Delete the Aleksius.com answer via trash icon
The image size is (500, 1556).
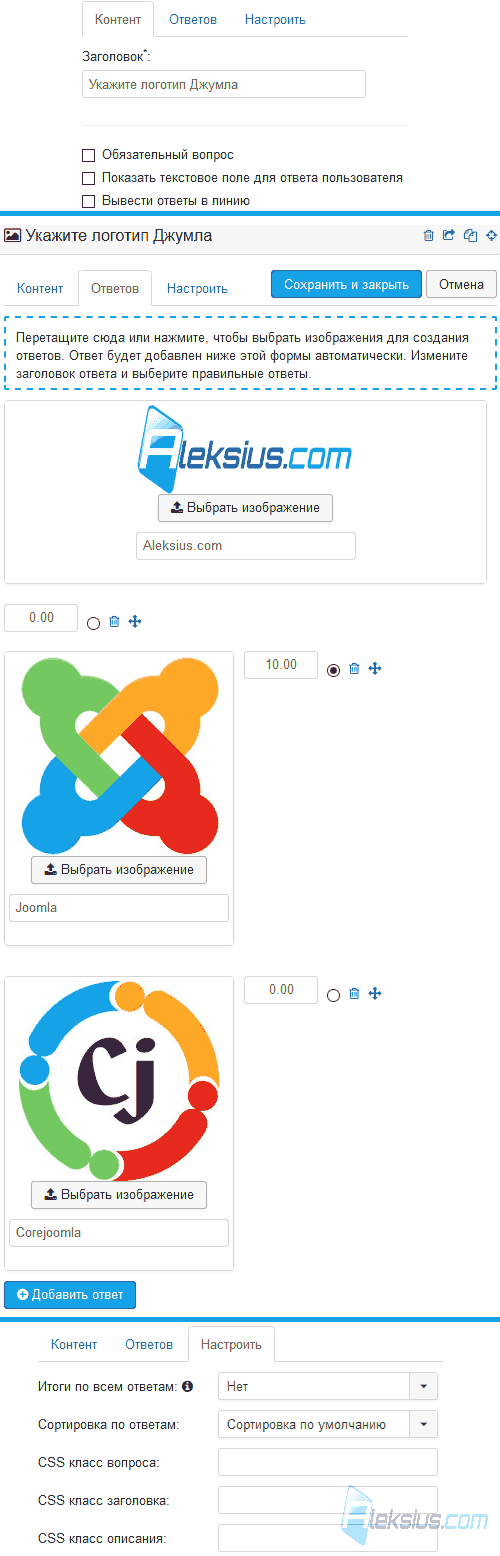pyautogui.click(x=114, y=622)
